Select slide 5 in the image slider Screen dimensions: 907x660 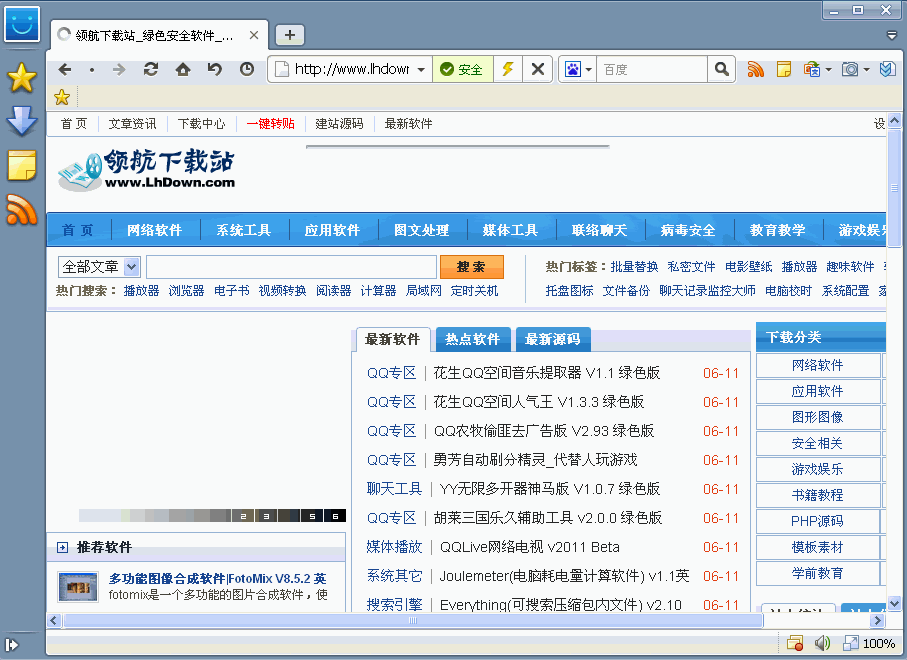[312, 516]
